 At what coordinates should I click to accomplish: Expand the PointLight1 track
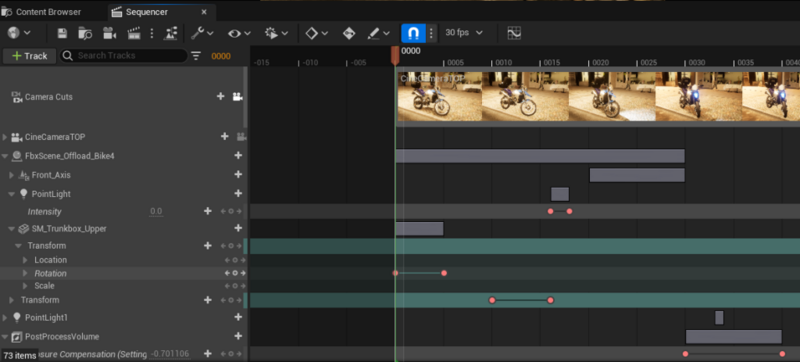[x=5, y=318]
